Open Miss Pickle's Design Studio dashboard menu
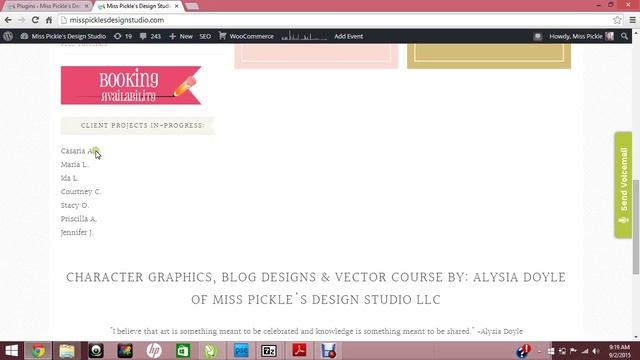The width and height of the screenshot is (640, 360). click(x=63, y=36)
